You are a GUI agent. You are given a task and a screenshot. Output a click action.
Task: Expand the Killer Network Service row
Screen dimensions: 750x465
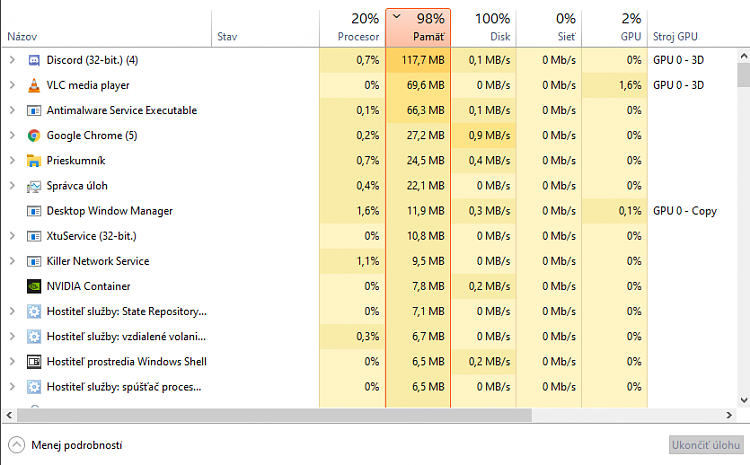coord(12,261)
